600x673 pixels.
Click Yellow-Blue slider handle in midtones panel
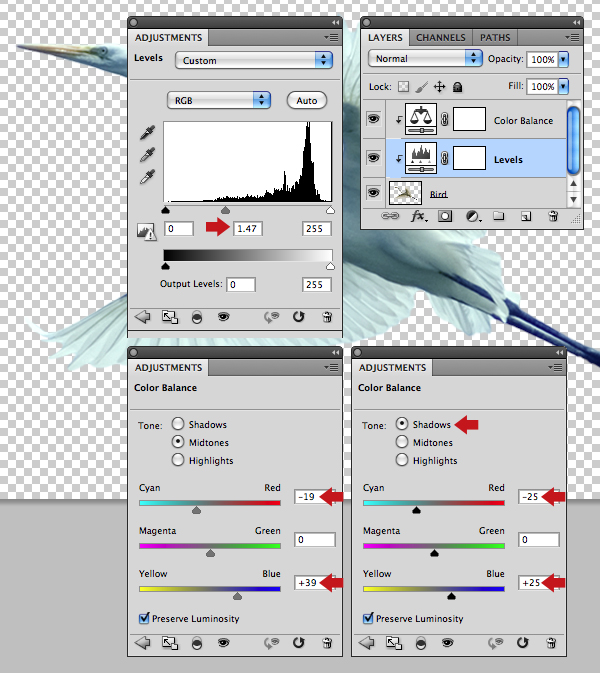coord(237,596)
